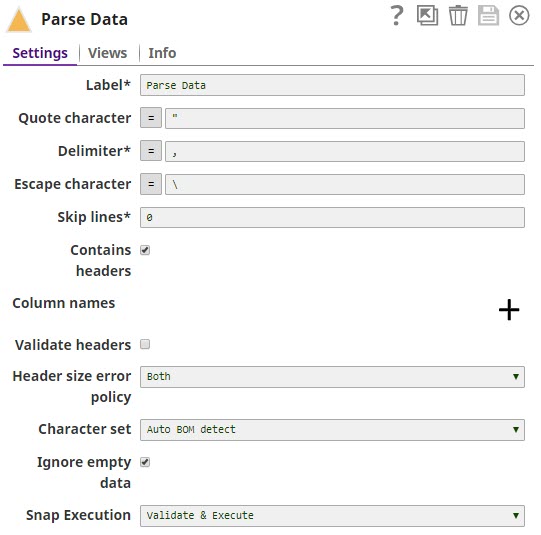Viewport: 541px width, 535px height.
Task: Click the save floppy disk icon
Action: [x=488, y=16]
